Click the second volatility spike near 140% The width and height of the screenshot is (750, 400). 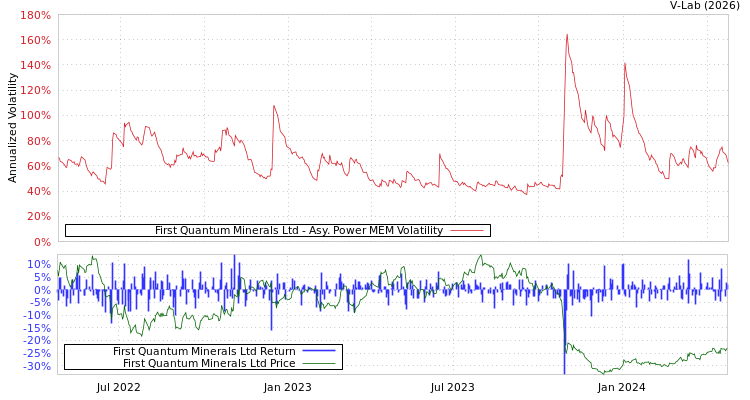click(x=625, y=64)
